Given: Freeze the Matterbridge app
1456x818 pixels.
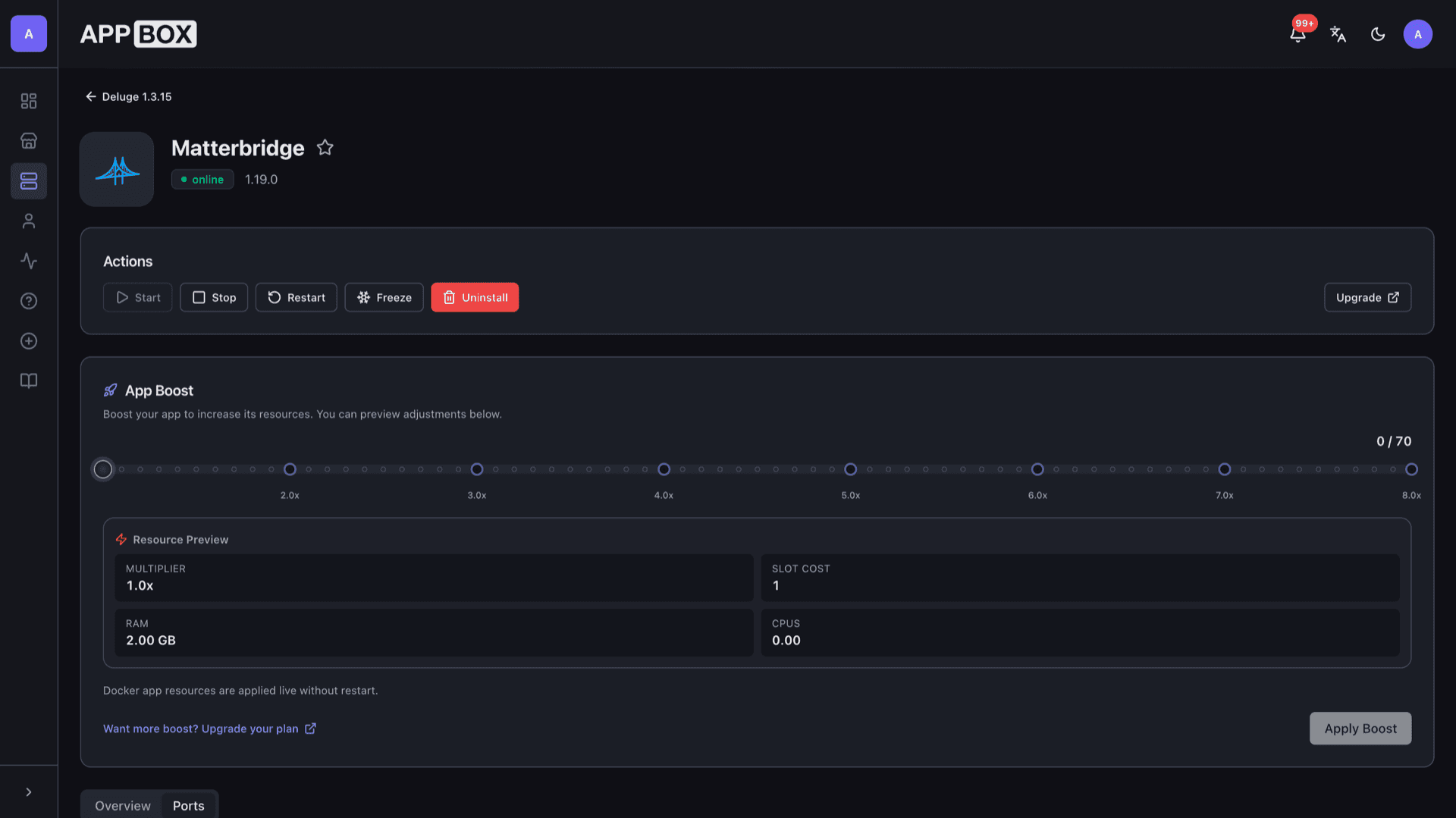Looking at the screenshot, I should 384,298.
